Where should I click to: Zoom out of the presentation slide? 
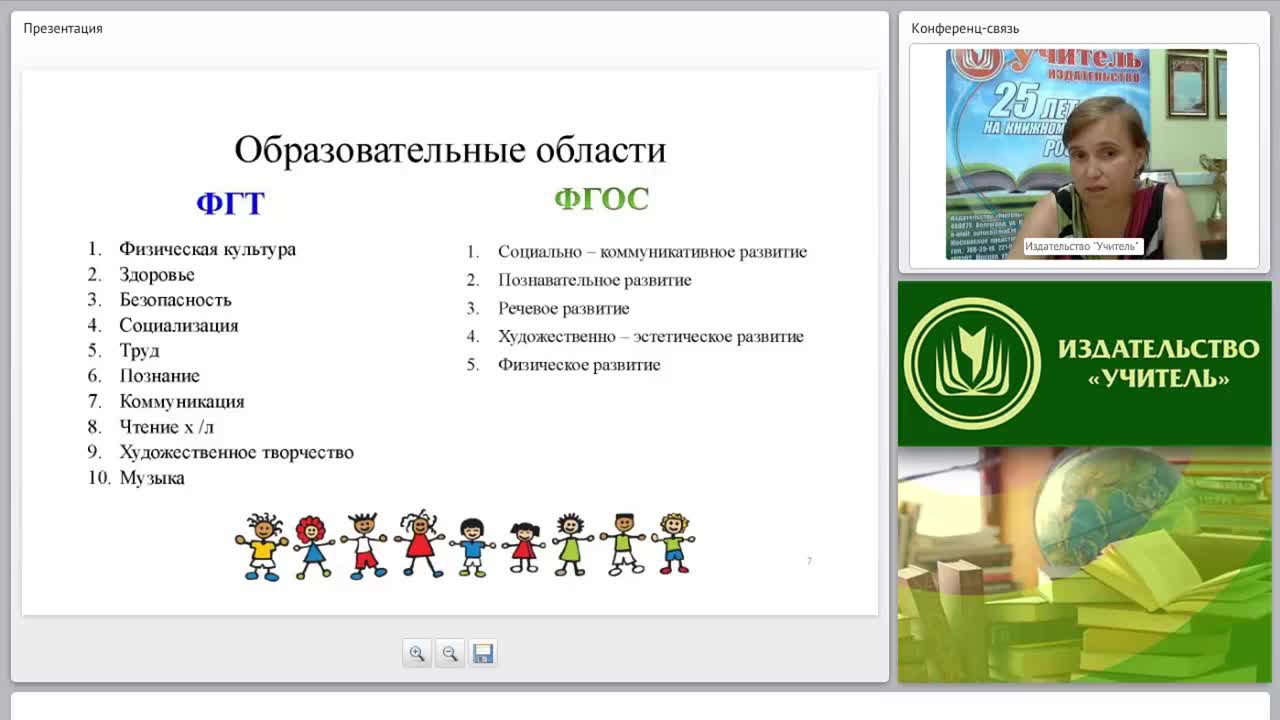click(450, 653)
